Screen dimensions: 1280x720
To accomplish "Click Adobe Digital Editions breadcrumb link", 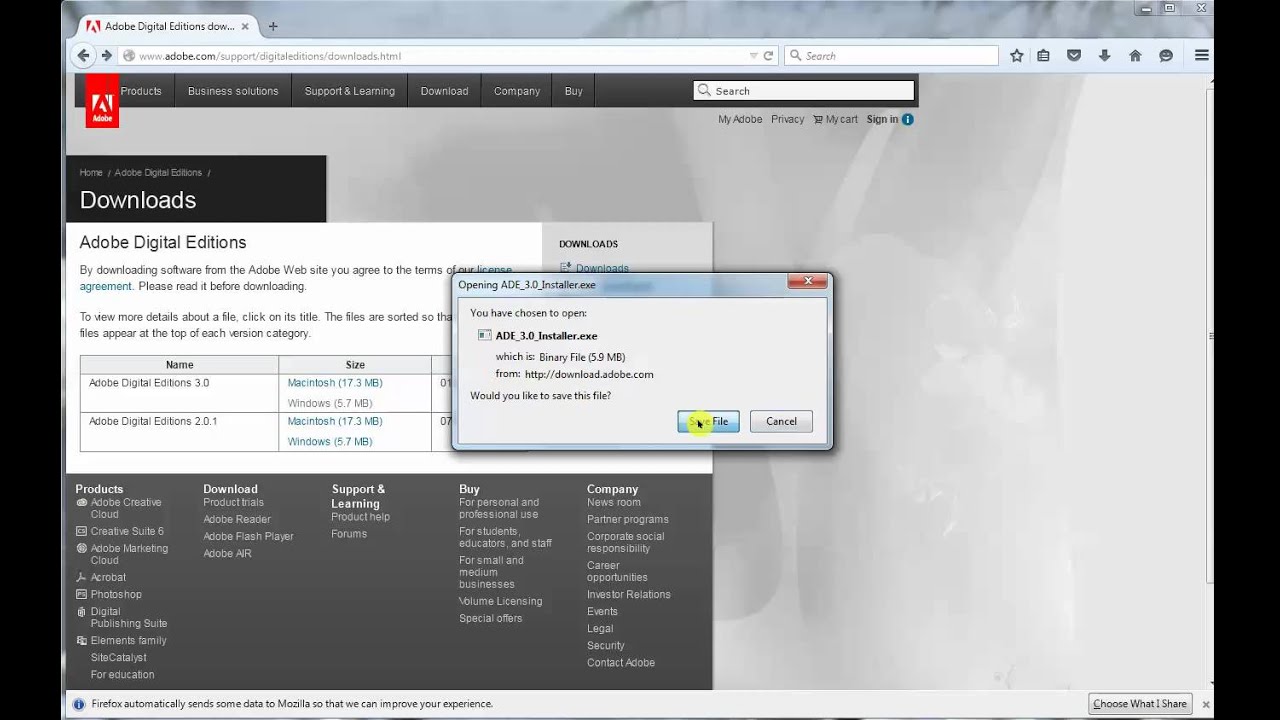I will (x=158, y=173).
